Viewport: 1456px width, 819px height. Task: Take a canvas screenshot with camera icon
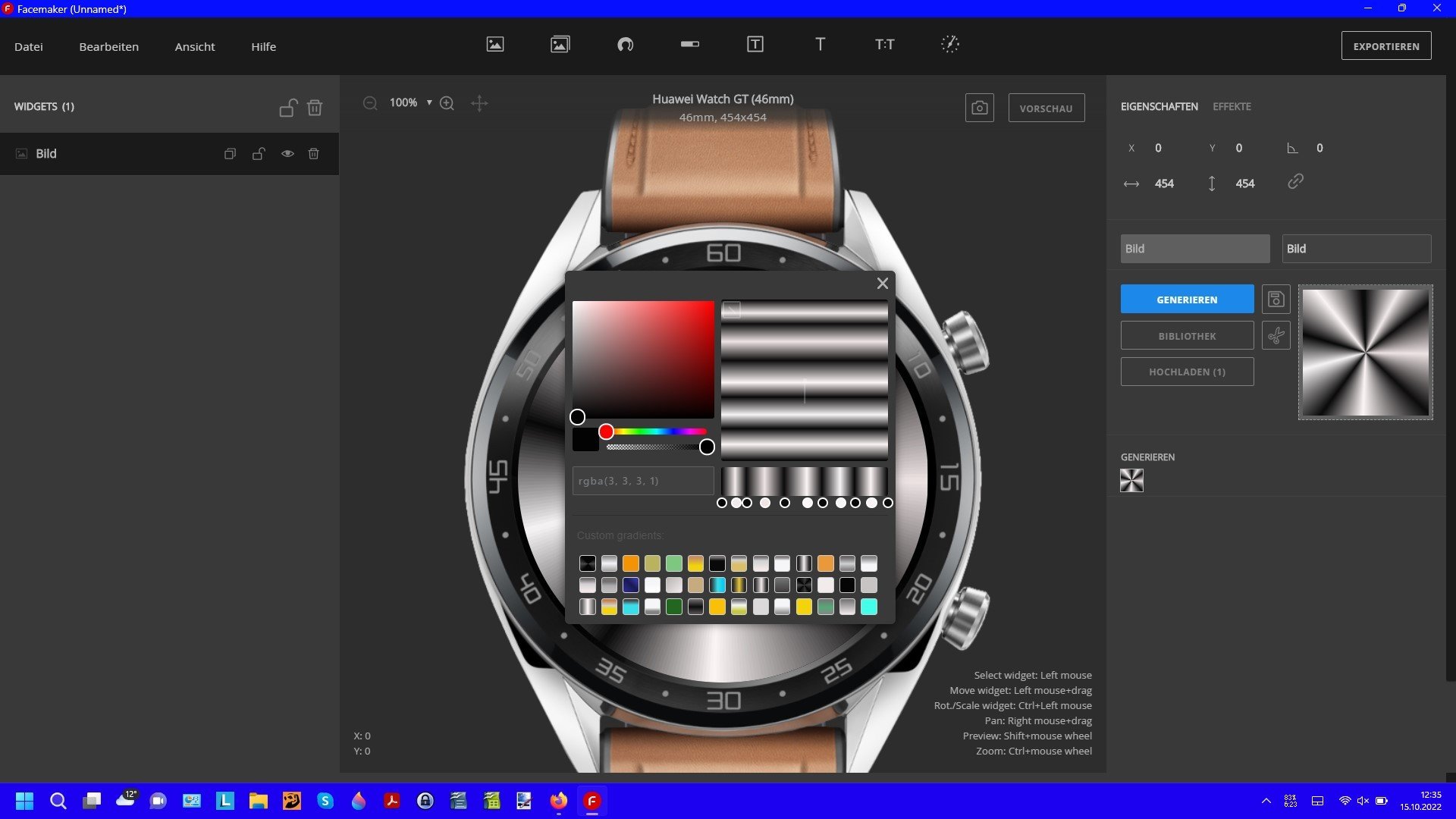tap(979, 108)
